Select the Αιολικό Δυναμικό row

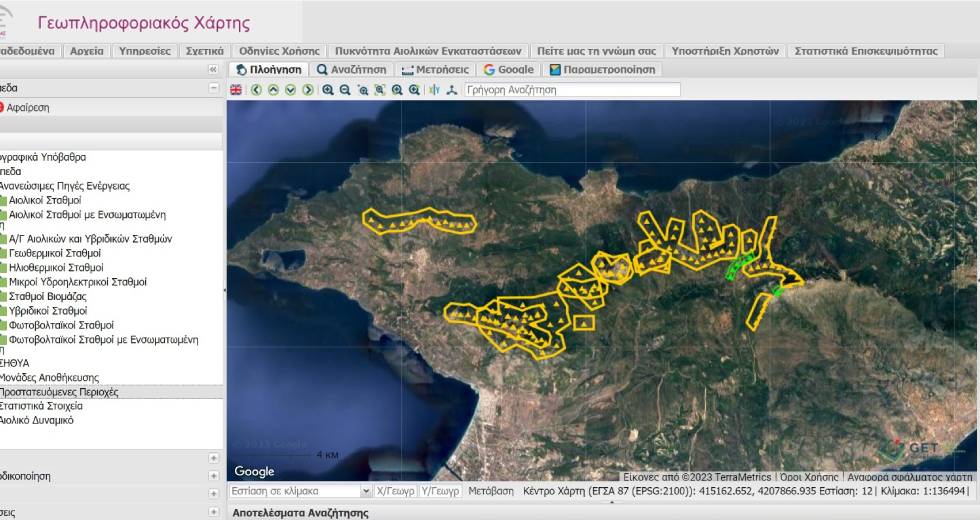(36, 420)
